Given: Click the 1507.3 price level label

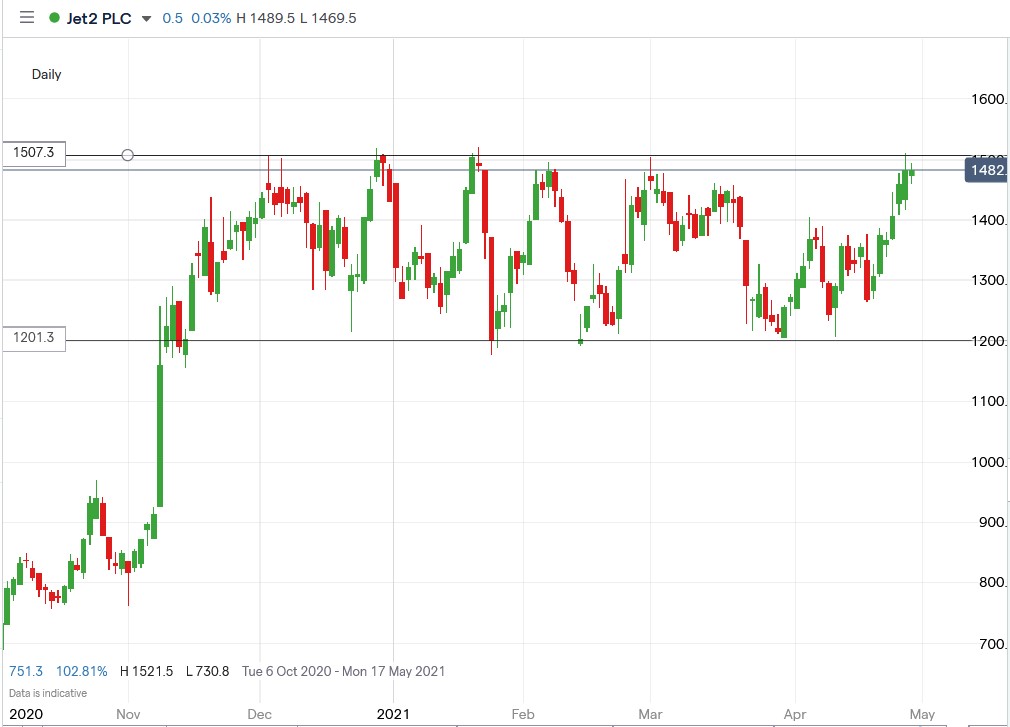Looking at the screenshot, I should [x=33, y=154].
